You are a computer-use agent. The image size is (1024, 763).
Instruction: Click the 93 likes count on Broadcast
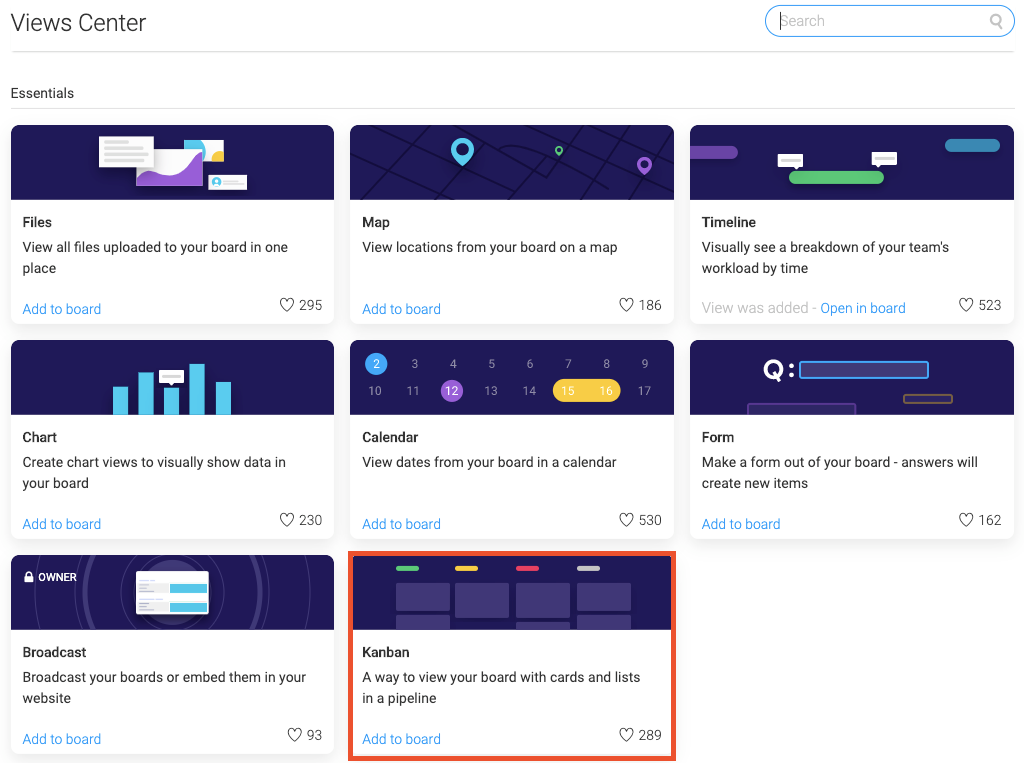pos(315,735)
